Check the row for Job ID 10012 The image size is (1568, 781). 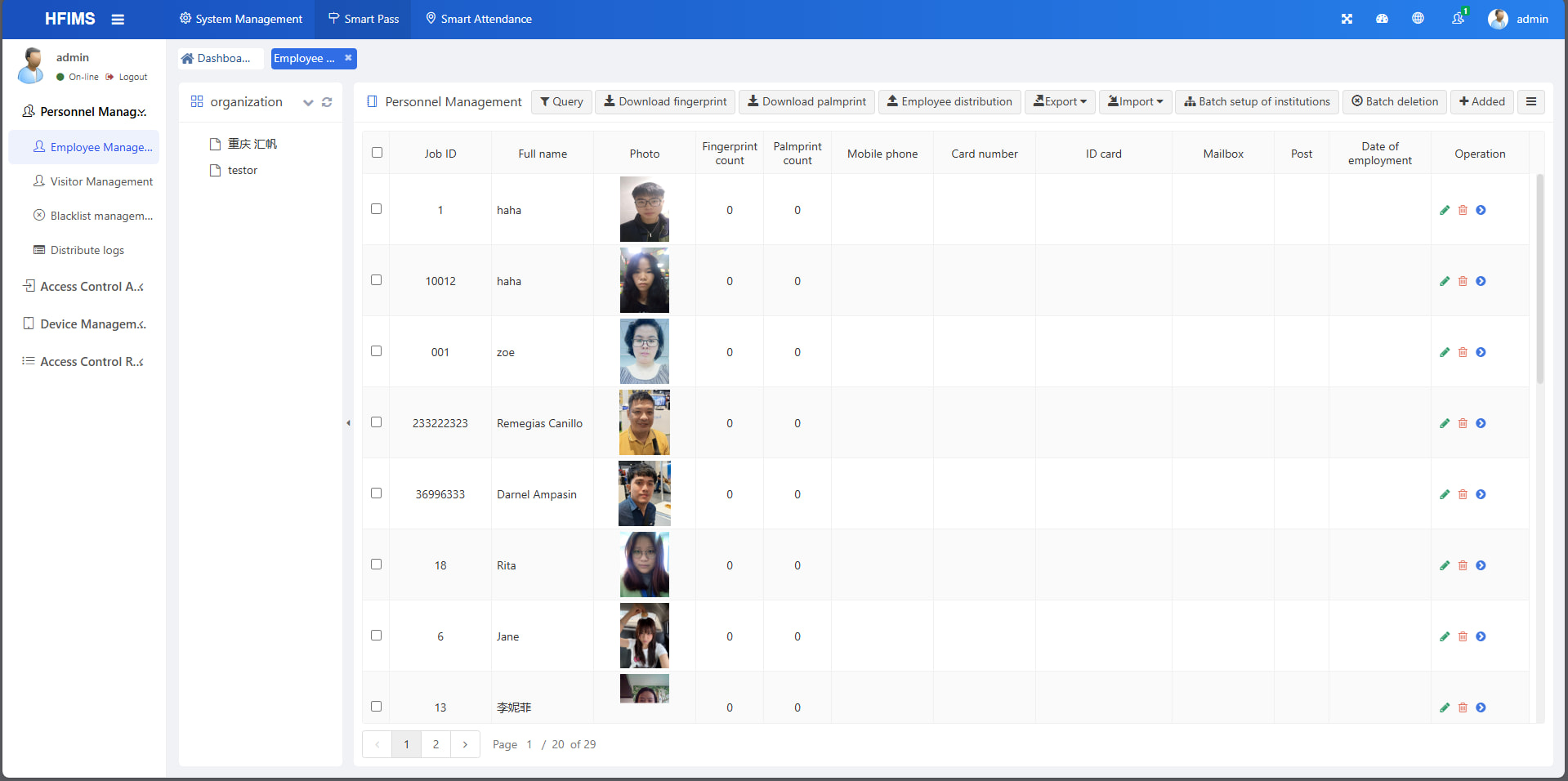(377, 279)
